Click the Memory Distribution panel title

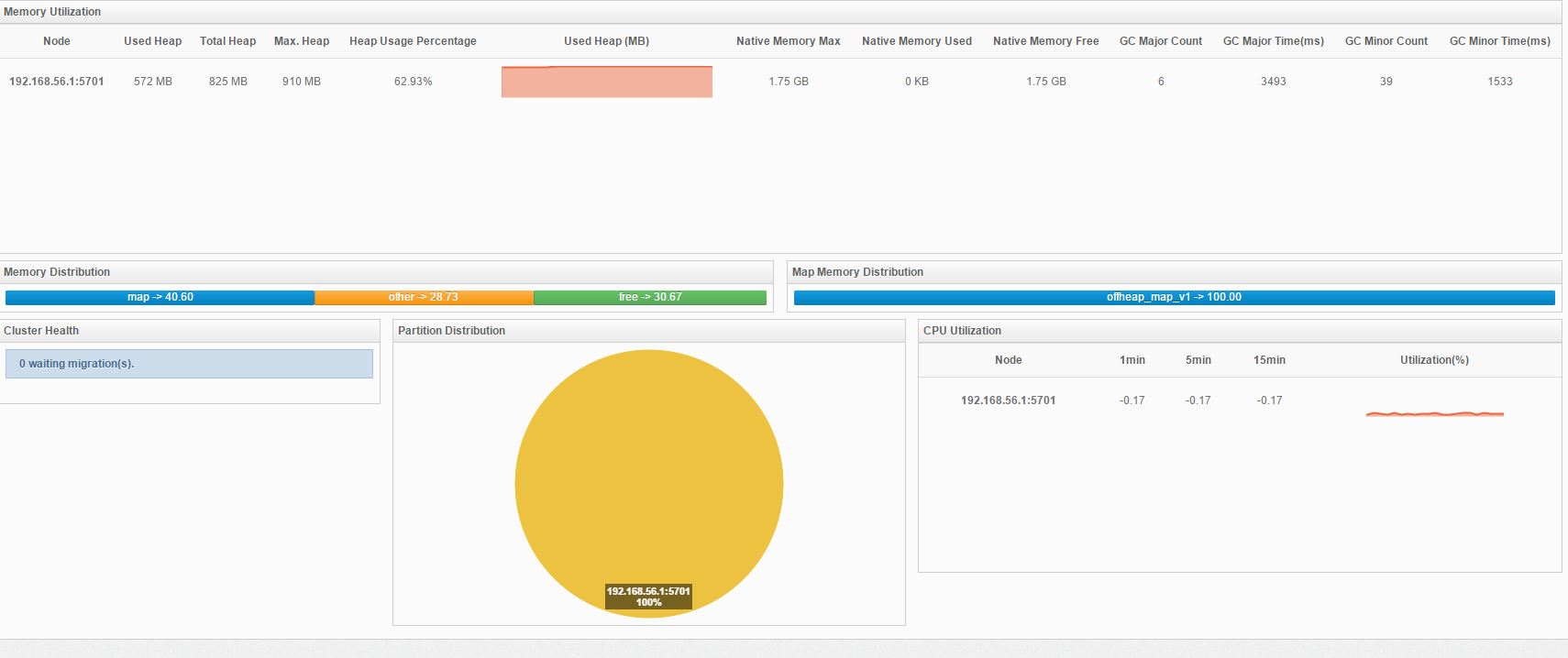tap(57, 272)
